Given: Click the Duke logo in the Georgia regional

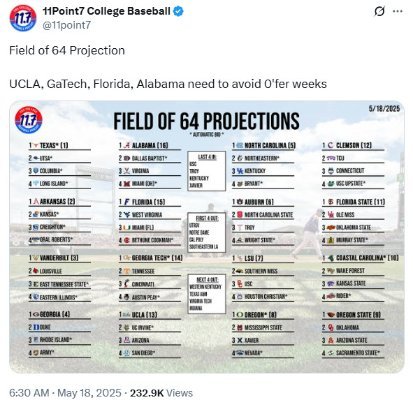Looking at the screenshot, I should (x=36, y=327).
